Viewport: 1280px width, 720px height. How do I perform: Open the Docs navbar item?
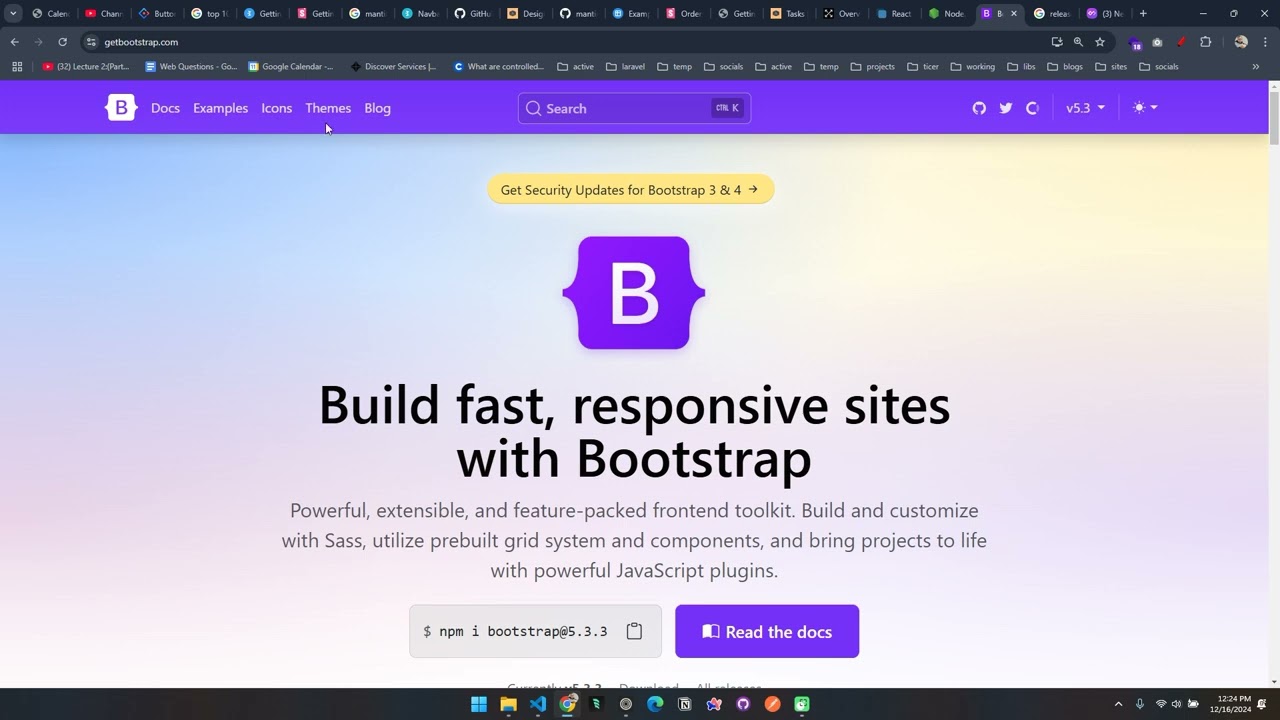165,108
